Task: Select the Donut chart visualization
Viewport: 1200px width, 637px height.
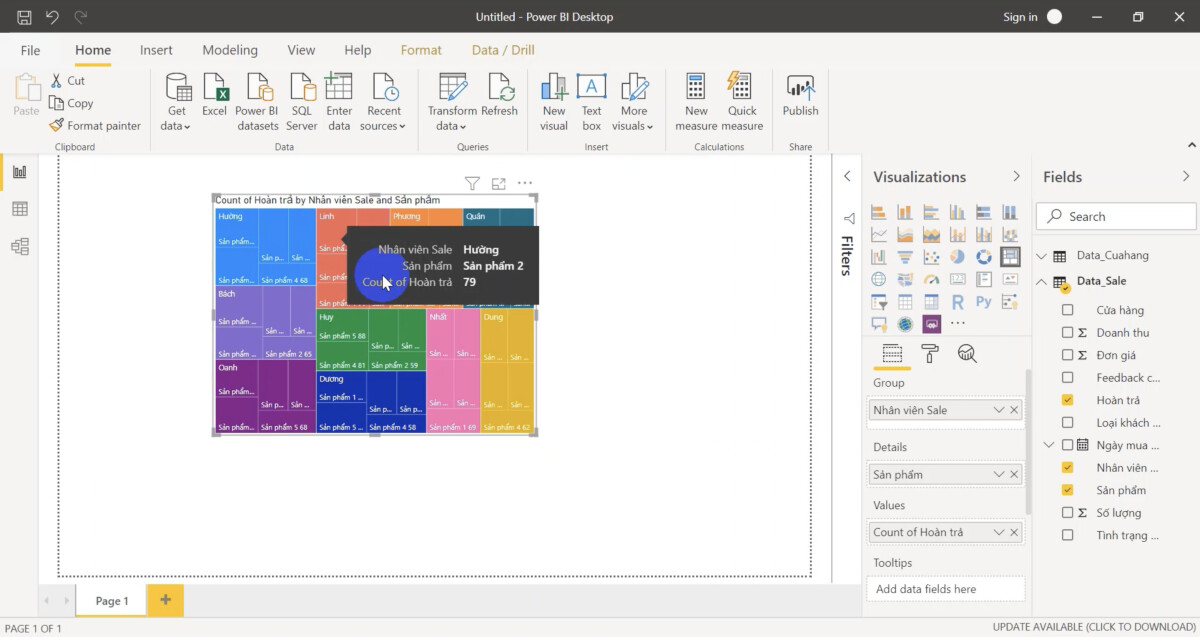Action: click(x=984, y=256)
